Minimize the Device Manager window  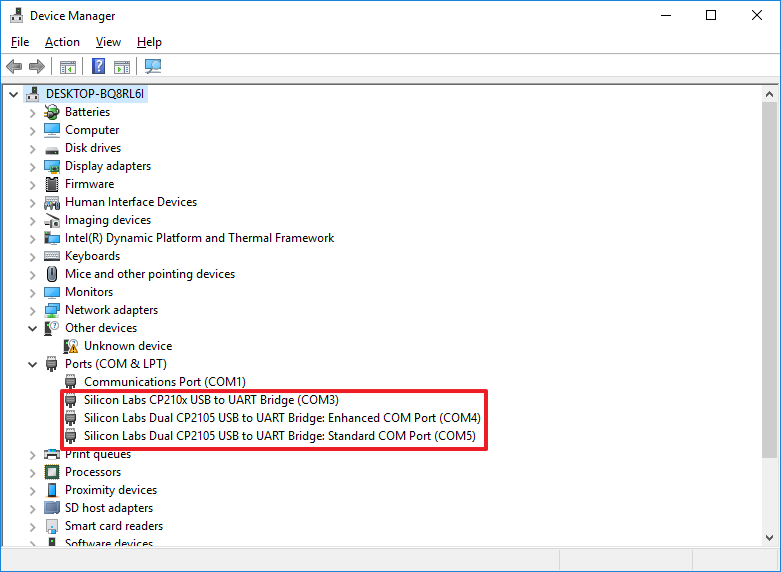pyautogui.click(x=666, y=15)
